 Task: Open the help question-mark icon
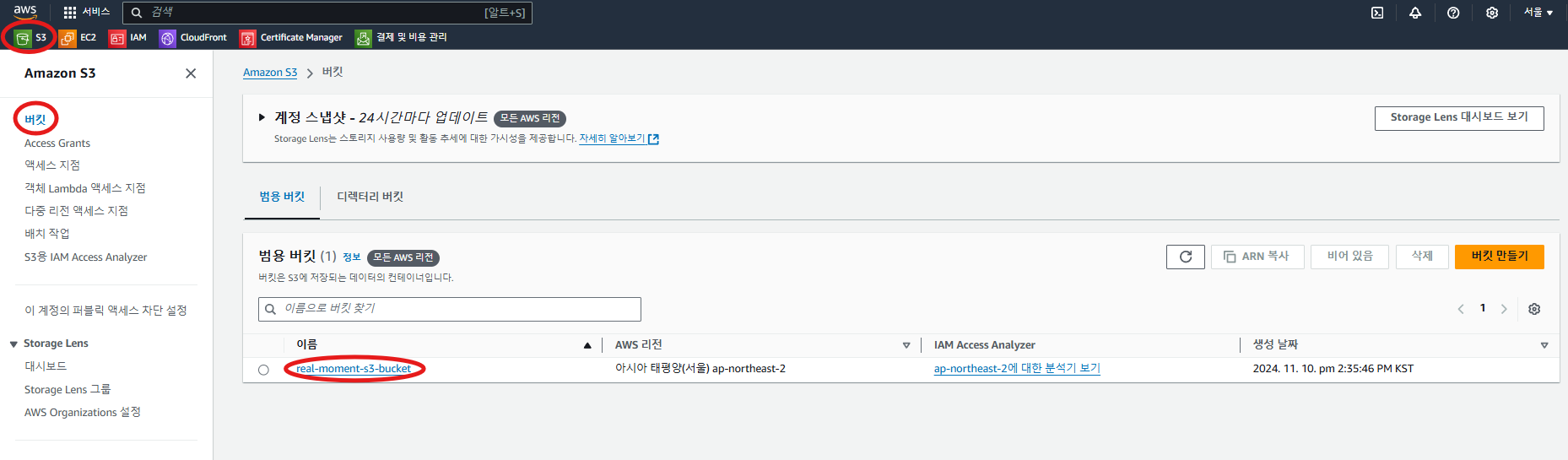tap(1453, 13)
